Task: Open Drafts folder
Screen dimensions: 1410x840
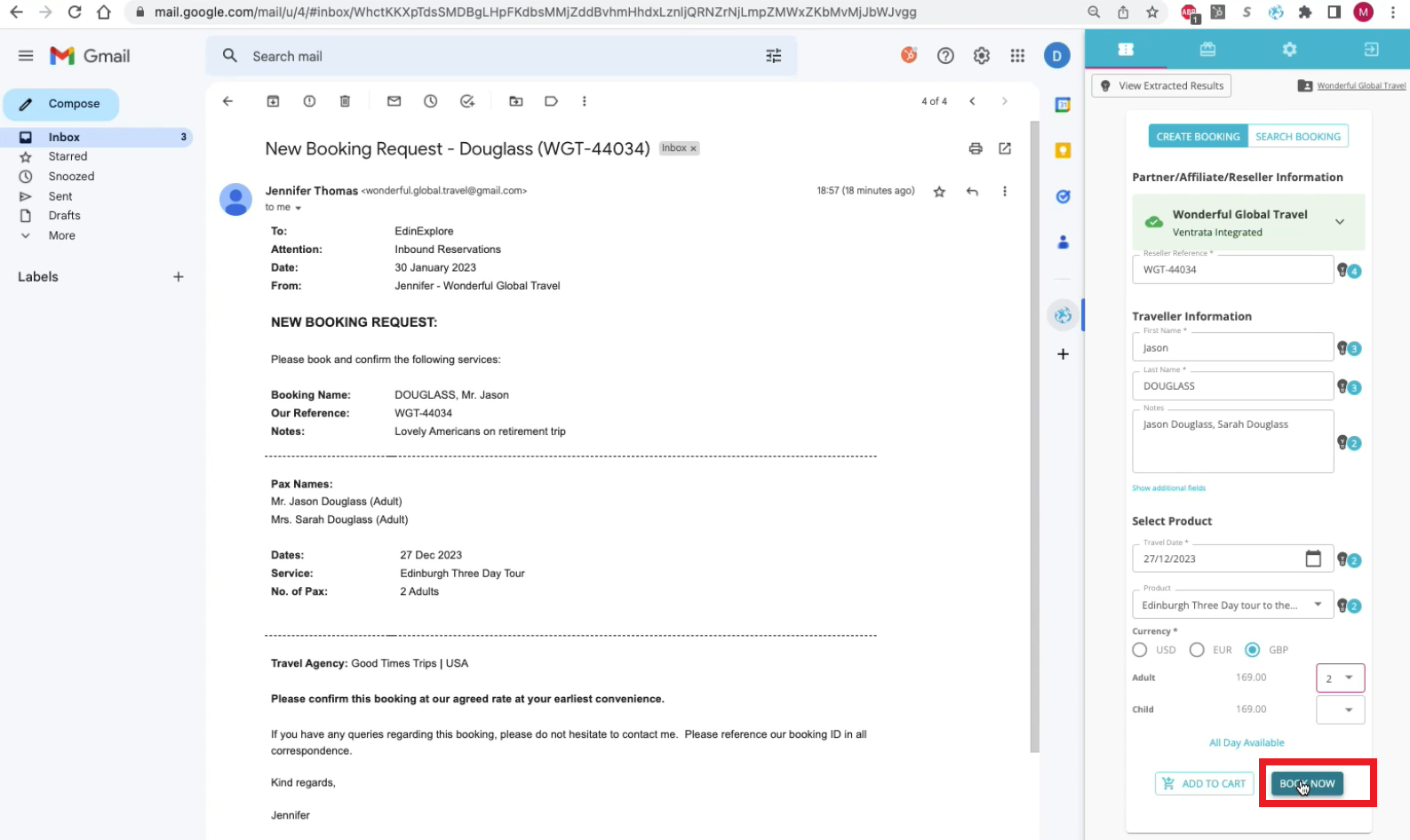Action: 64,216
